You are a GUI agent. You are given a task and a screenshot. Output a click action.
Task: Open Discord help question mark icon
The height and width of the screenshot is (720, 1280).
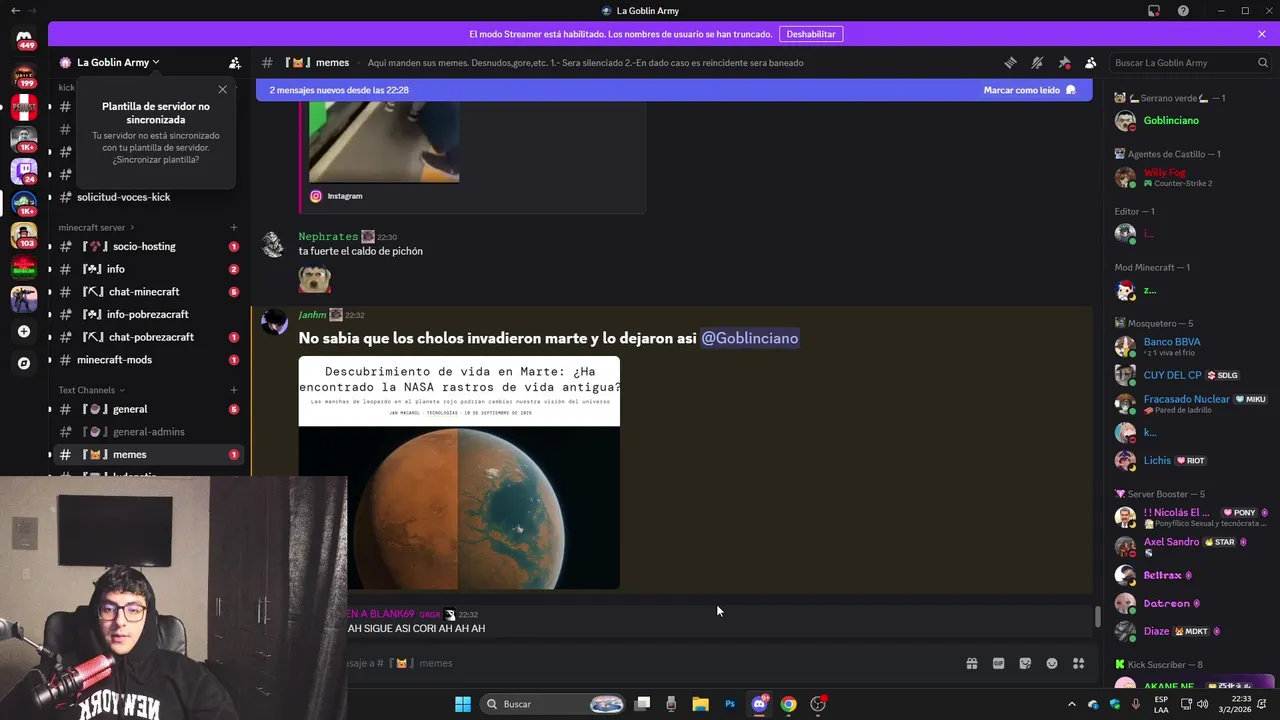tap(1184, 11)
